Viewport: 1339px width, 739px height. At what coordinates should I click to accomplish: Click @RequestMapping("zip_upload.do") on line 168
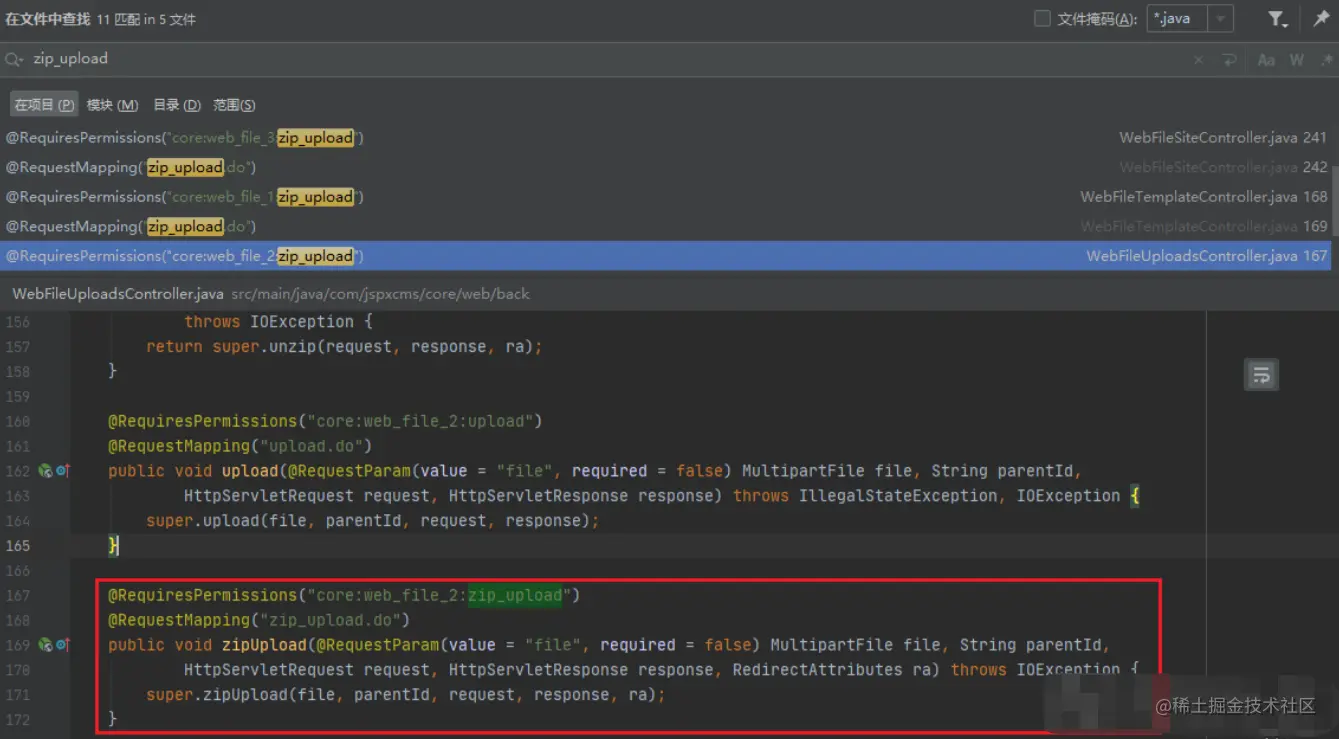point(259,620)
